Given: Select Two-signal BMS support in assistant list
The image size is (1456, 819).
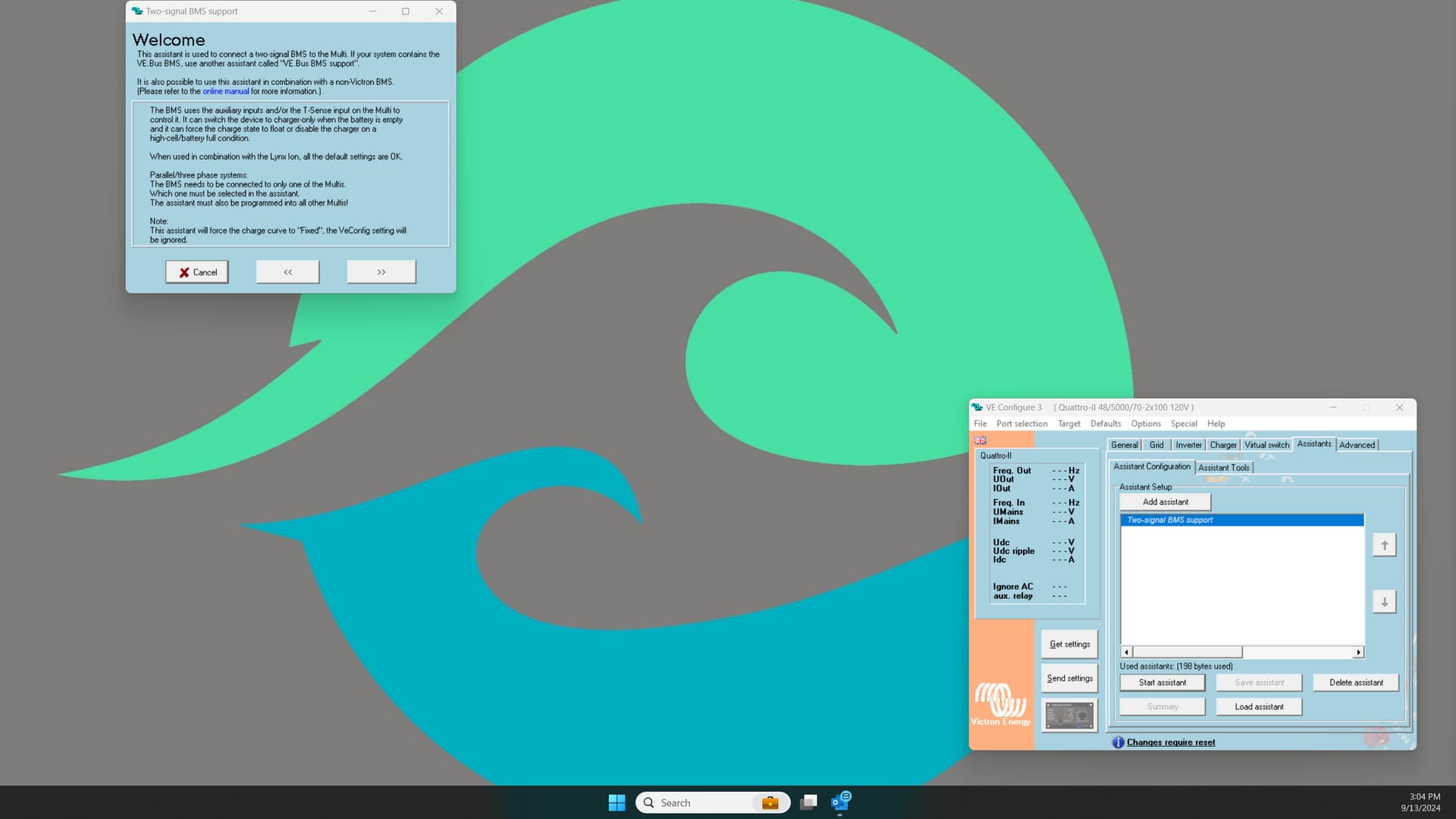Looking at the screenshot, I should (x=1241, y=520).
